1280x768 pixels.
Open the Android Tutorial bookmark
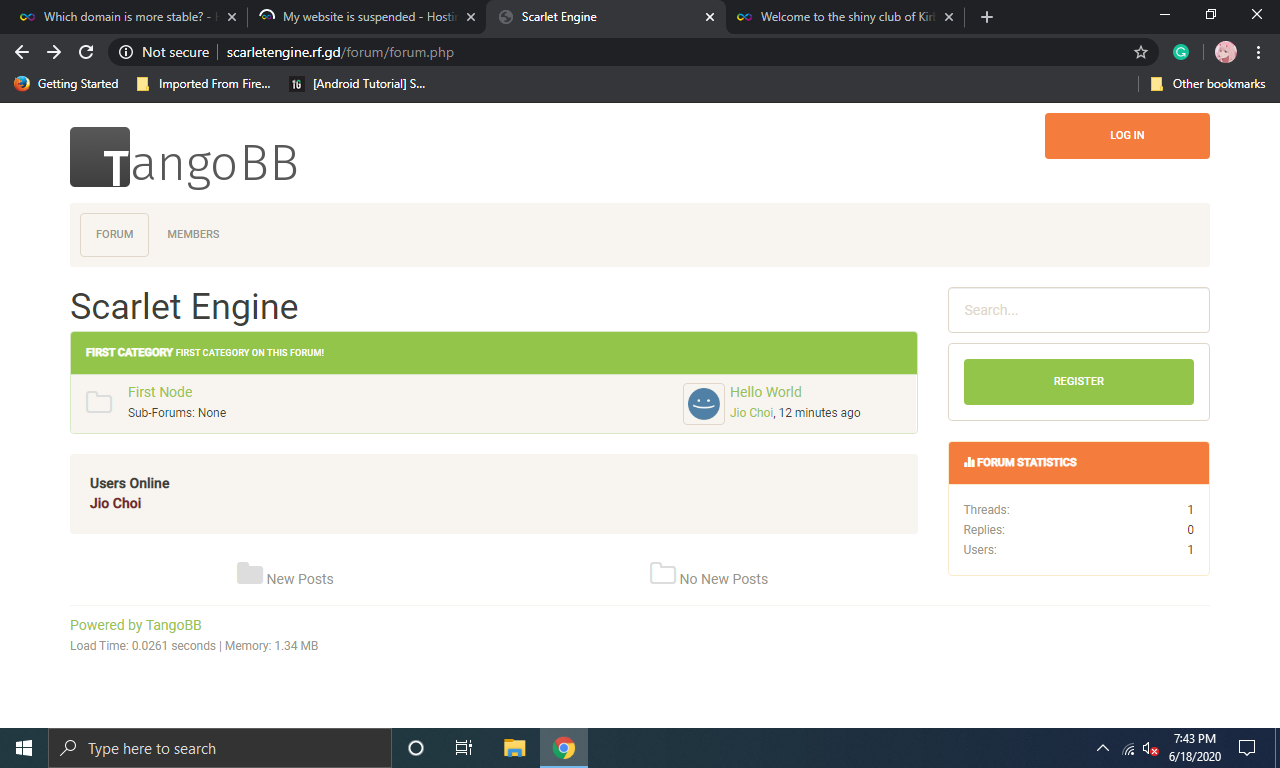(358, 84)
